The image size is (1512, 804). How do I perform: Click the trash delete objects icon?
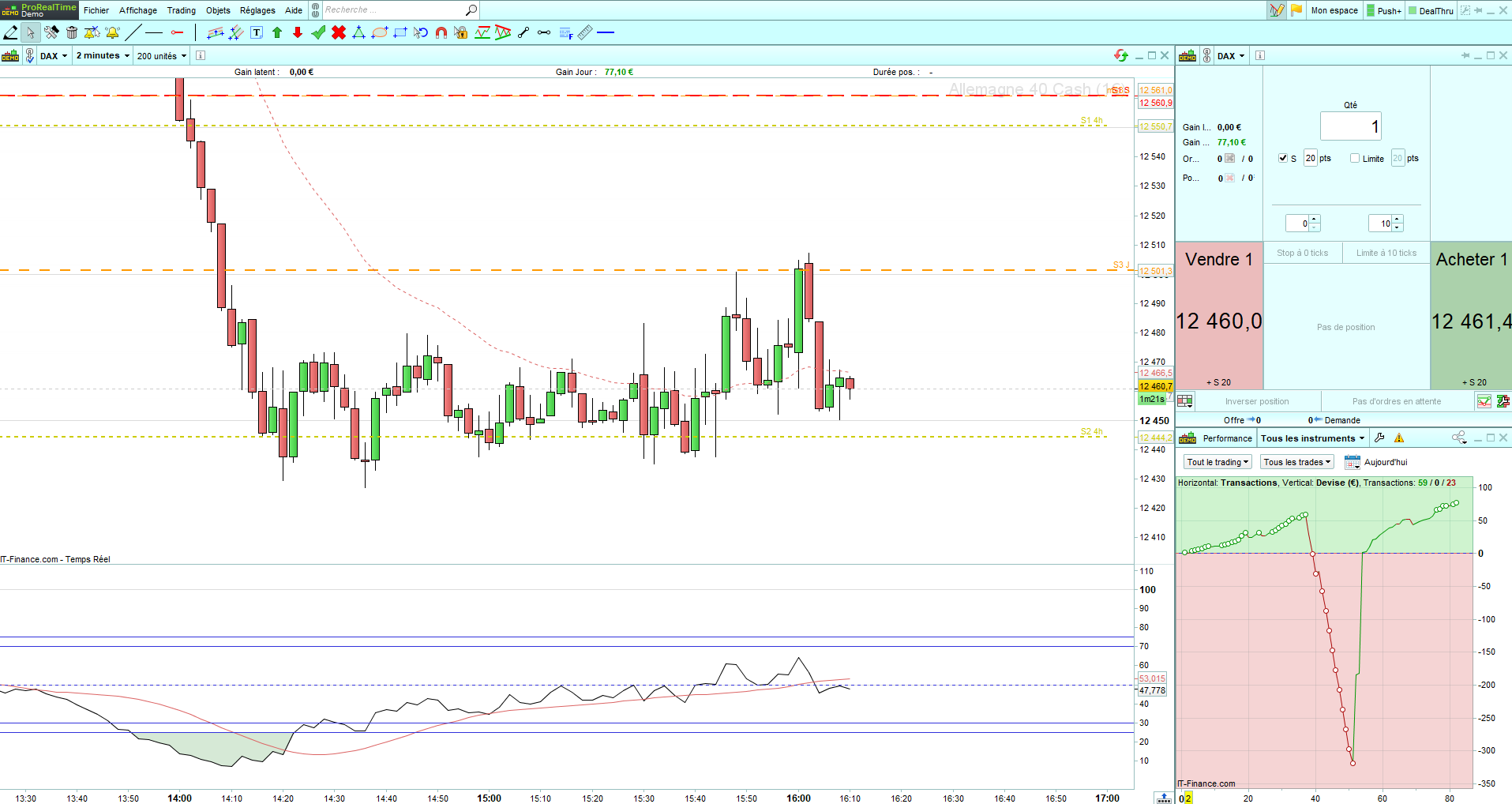[72, 32]
